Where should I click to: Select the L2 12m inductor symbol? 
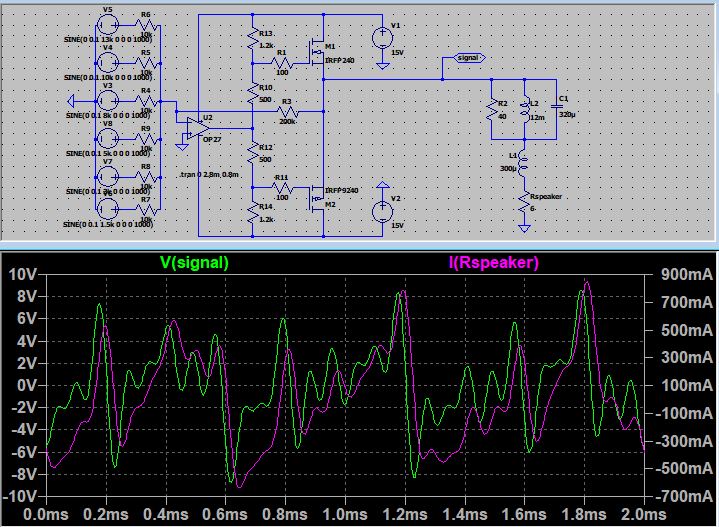point(525,111)
